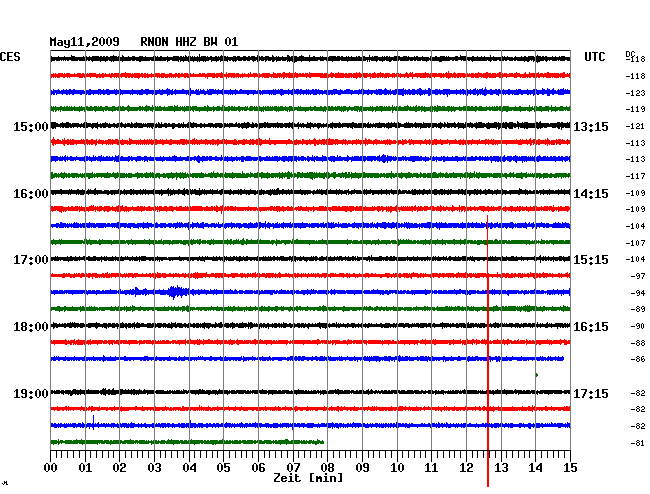The width and height of the screenshot is (650, 494).
Task: Click the red vertical current-time marker line
Action: [x=488, y=351]
